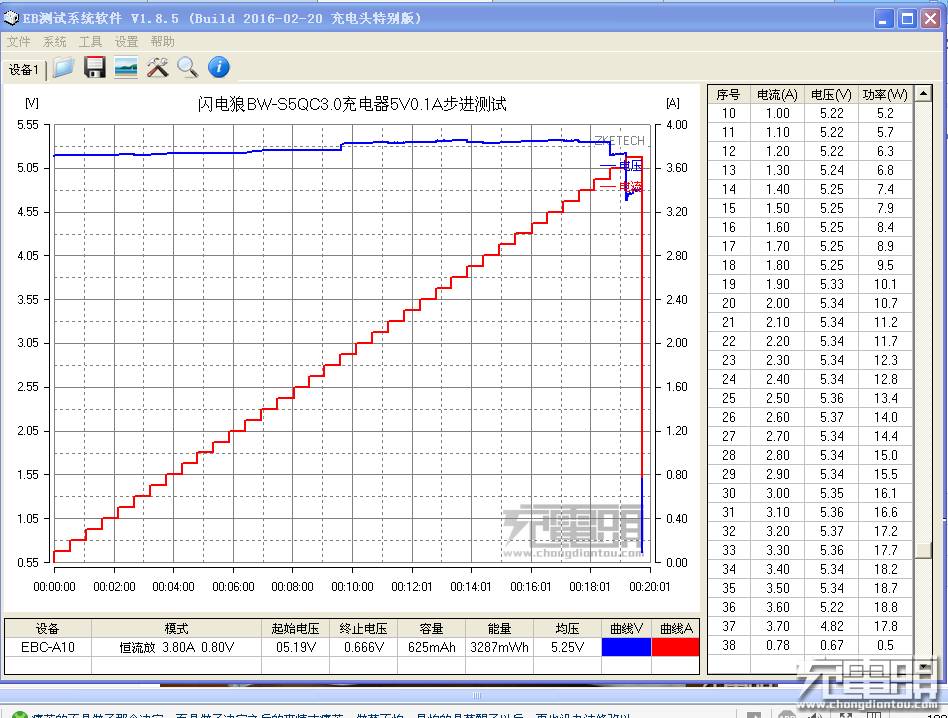Click the red 曲线A color swatch
The height and width of the screenshot is (718, 948).
click(675, 647)
